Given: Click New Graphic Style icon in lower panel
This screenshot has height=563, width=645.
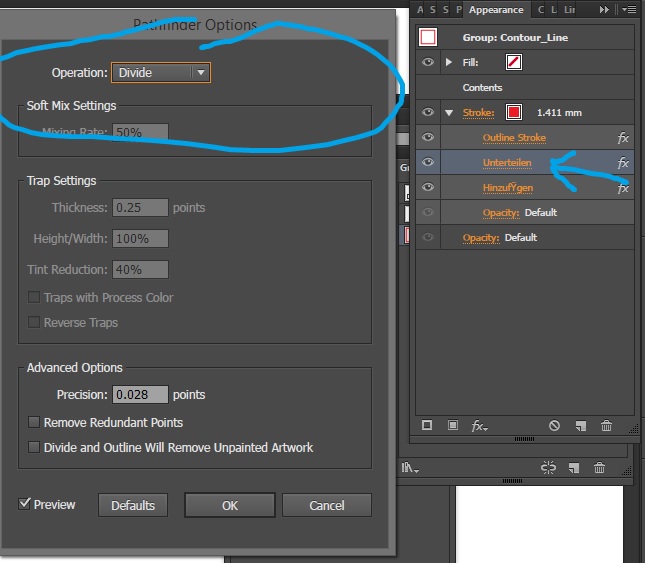Looking at the screenshot, I should pyautogui.click(x=573, y=468).
